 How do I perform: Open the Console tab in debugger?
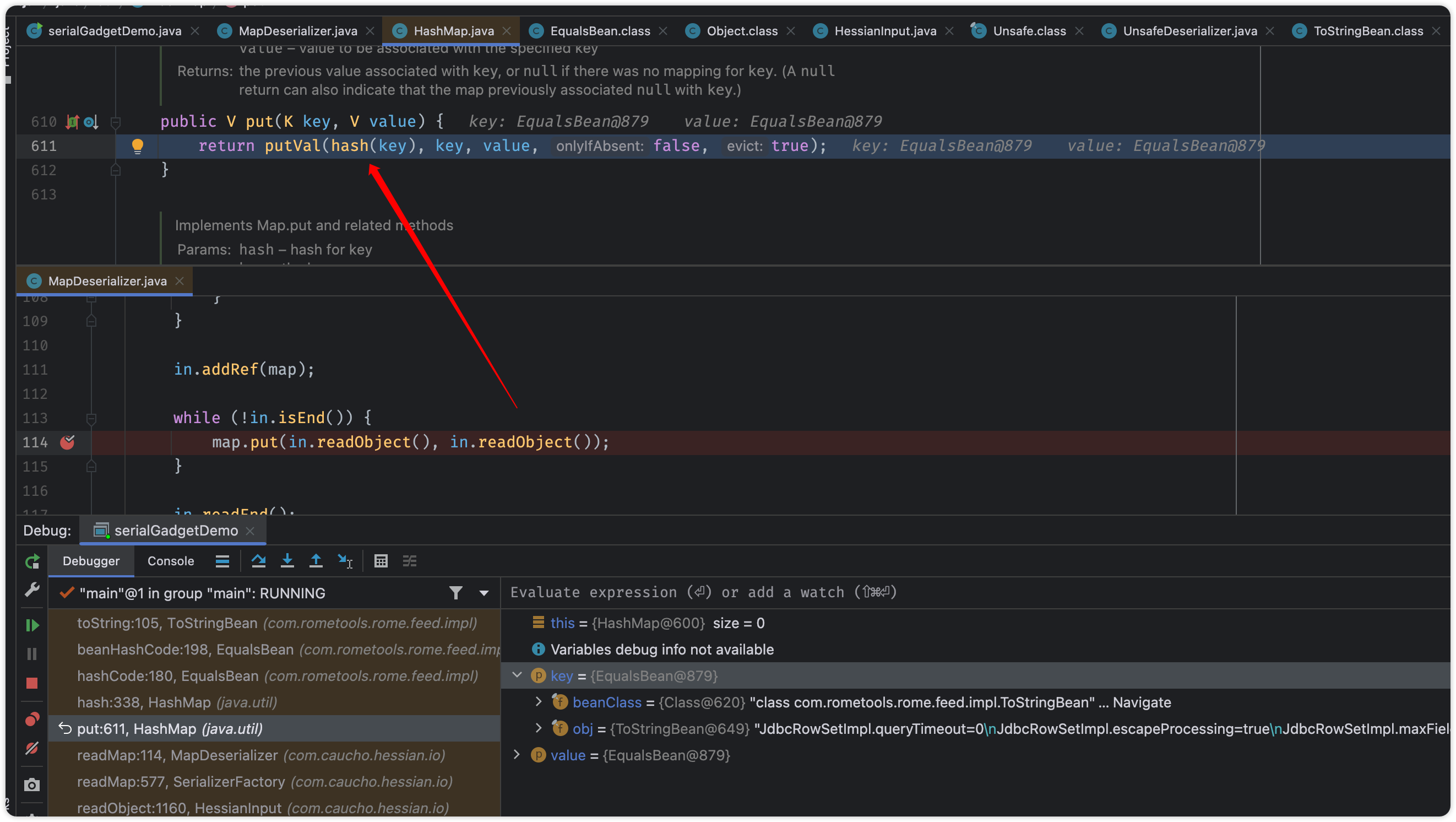pos(171,561)
